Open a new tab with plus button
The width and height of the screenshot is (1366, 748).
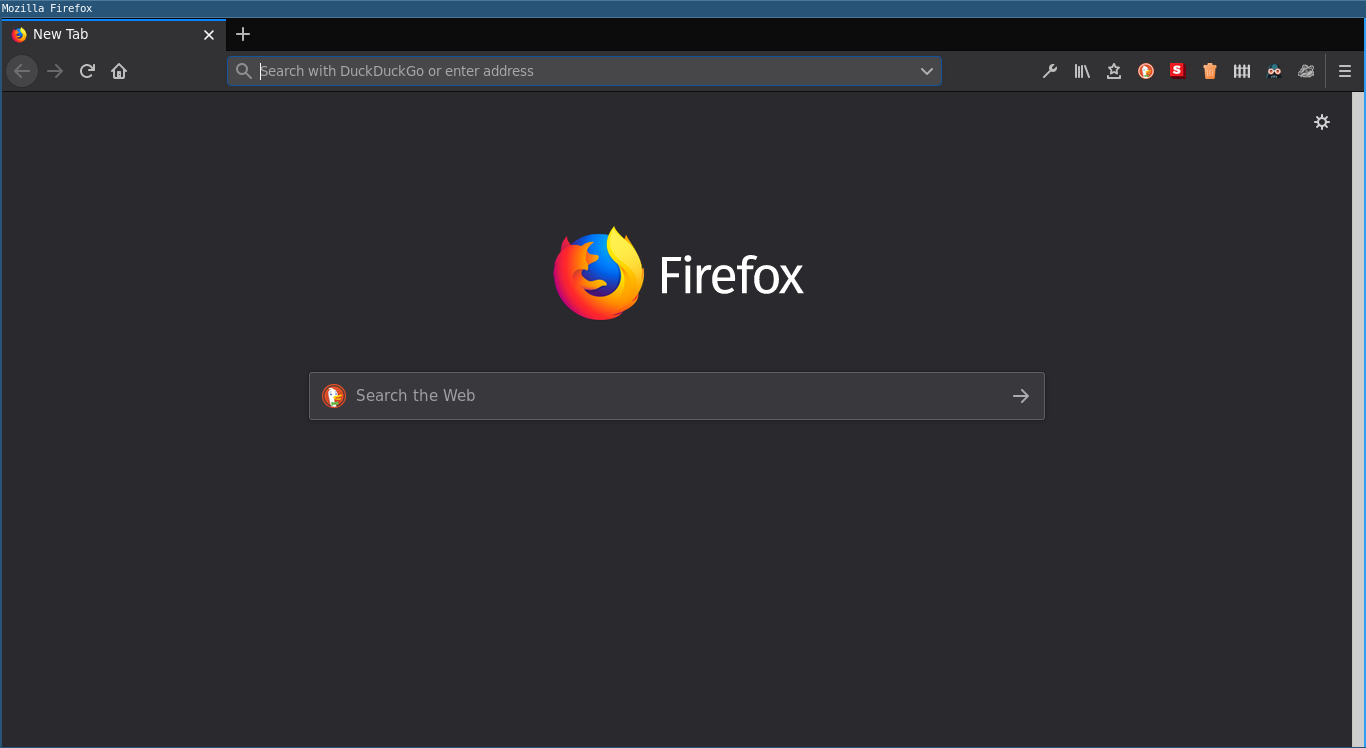click(x=243, y=34)
